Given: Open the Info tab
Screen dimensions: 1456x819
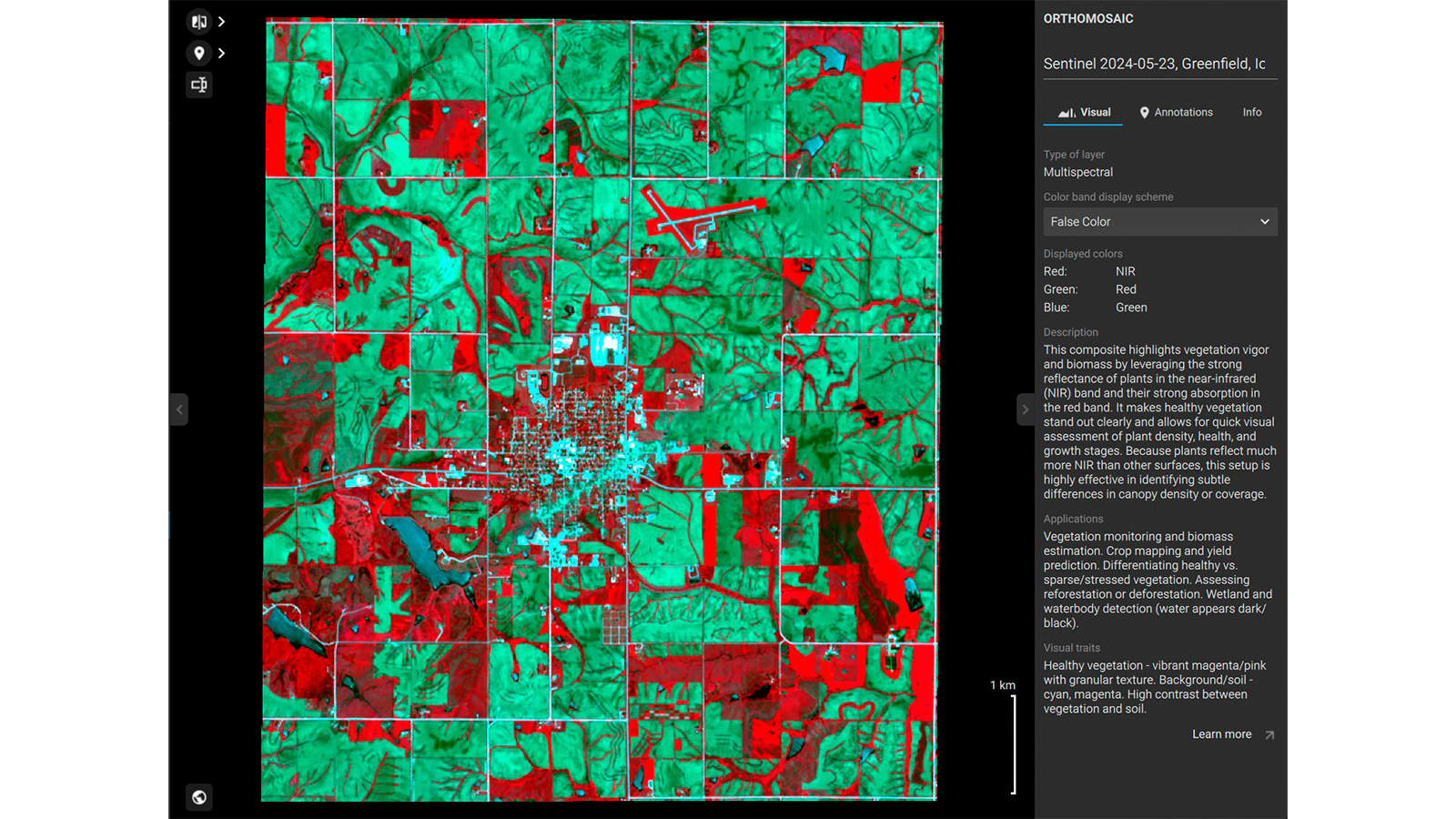Looking at the screenshot, I should (x=1251, y=112).
